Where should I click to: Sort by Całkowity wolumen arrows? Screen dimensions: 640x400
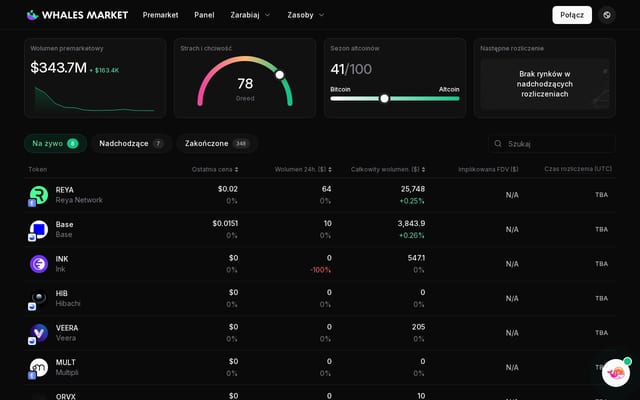pos(423,169)
